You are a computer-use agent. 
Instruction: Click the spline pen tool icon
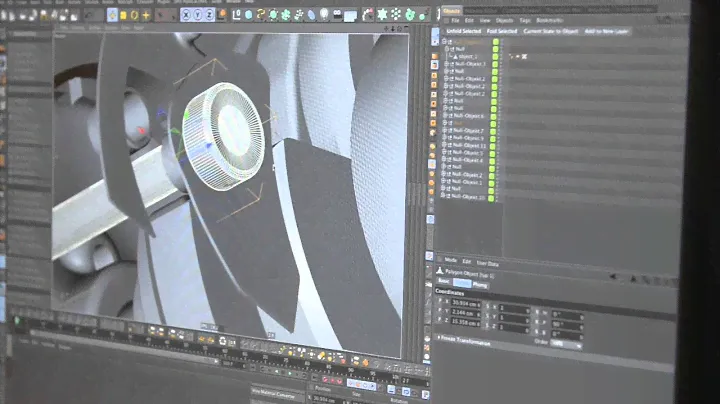tap(261, 15)
